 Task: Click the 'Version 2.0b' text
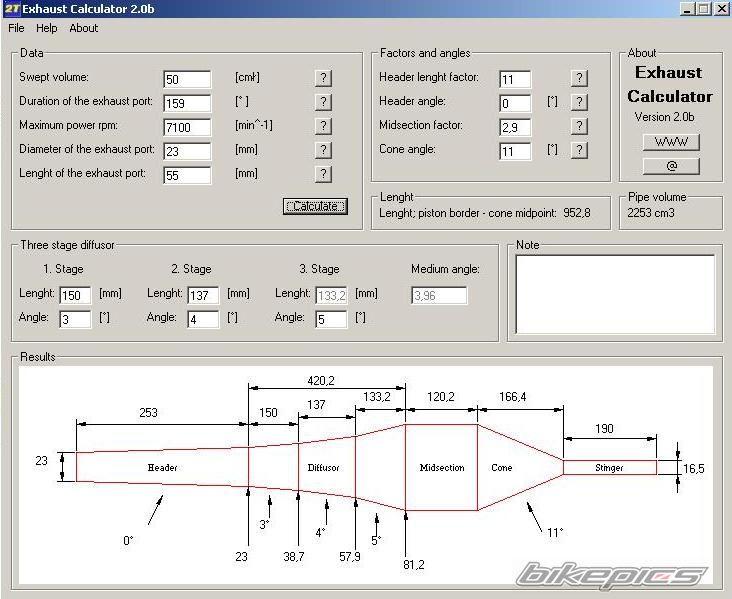(x=664, y=117)
